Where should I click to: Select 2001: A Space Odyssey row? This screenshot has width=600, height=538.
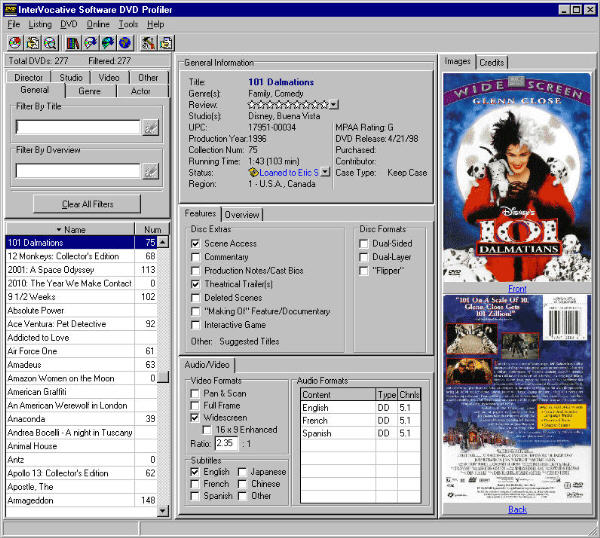(x=82, y=270)
